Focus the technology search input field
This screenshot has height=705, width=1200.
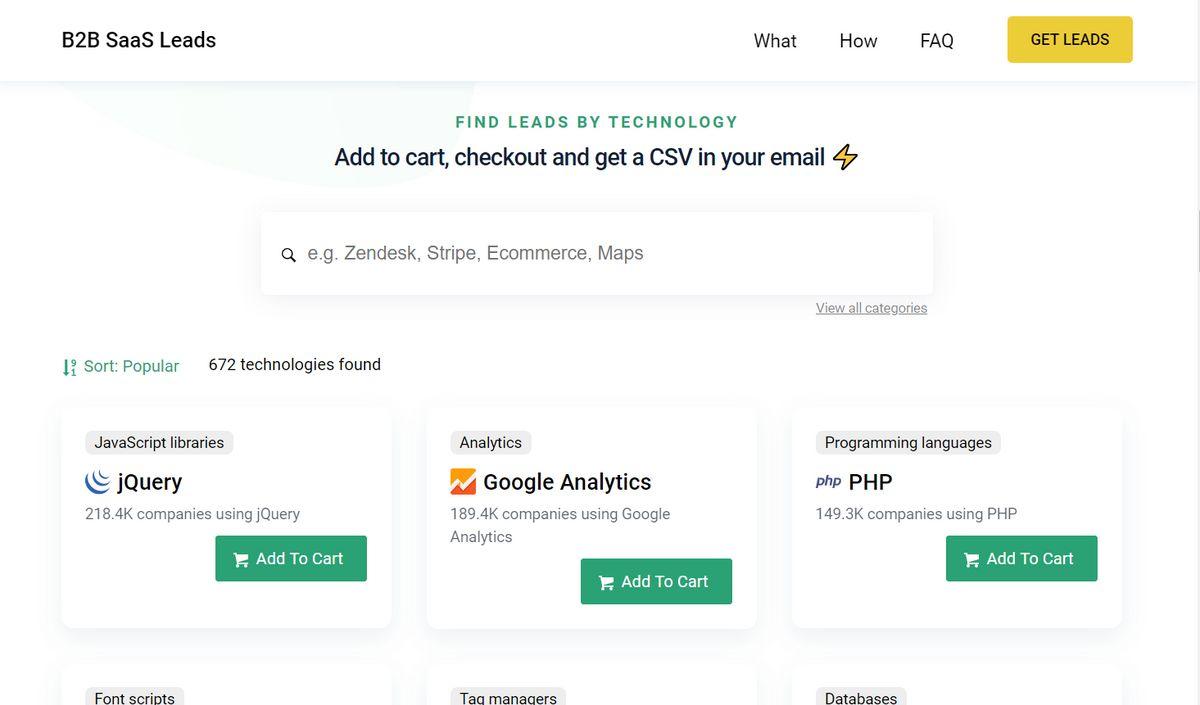tap(597, 253)
